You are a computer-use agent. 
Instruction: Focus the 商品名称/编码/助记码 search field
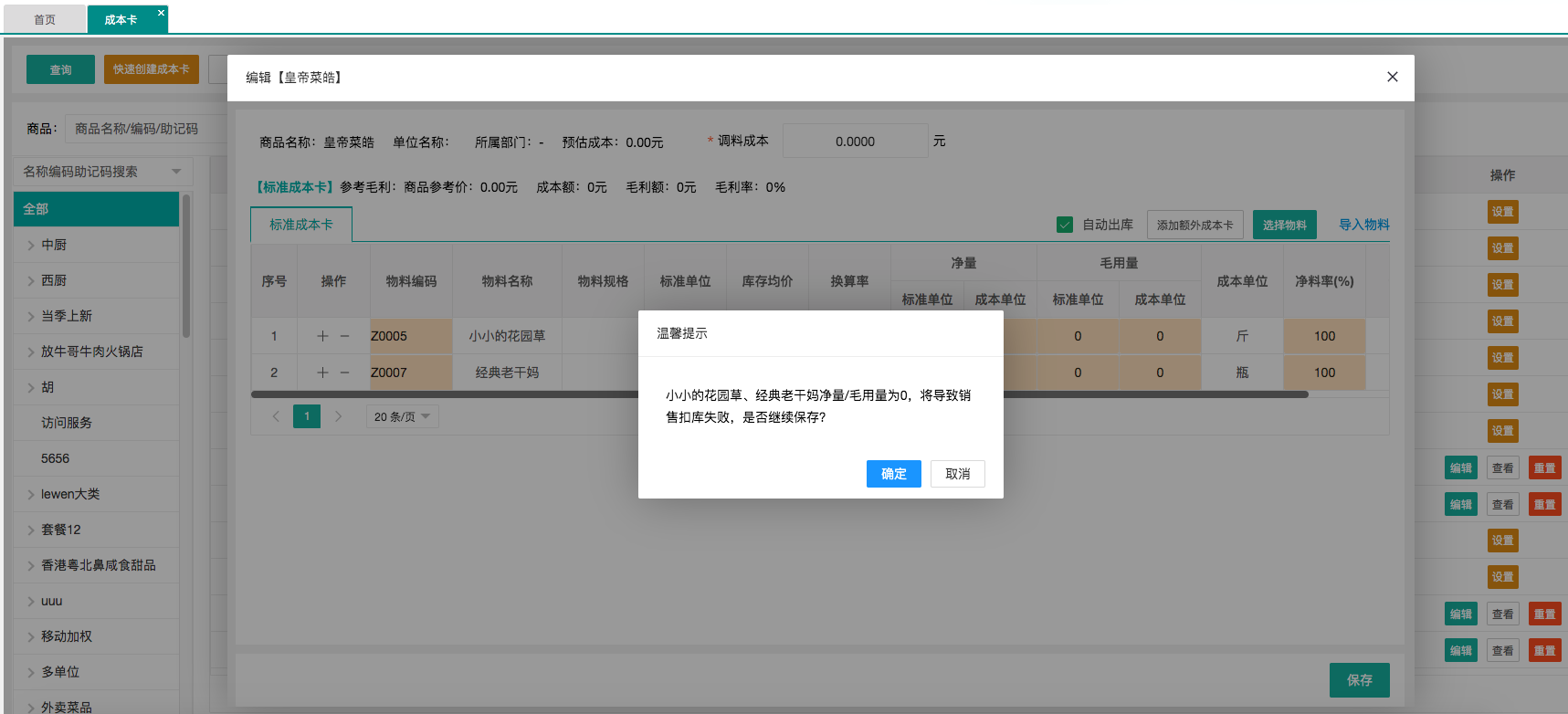pos(146,129)
